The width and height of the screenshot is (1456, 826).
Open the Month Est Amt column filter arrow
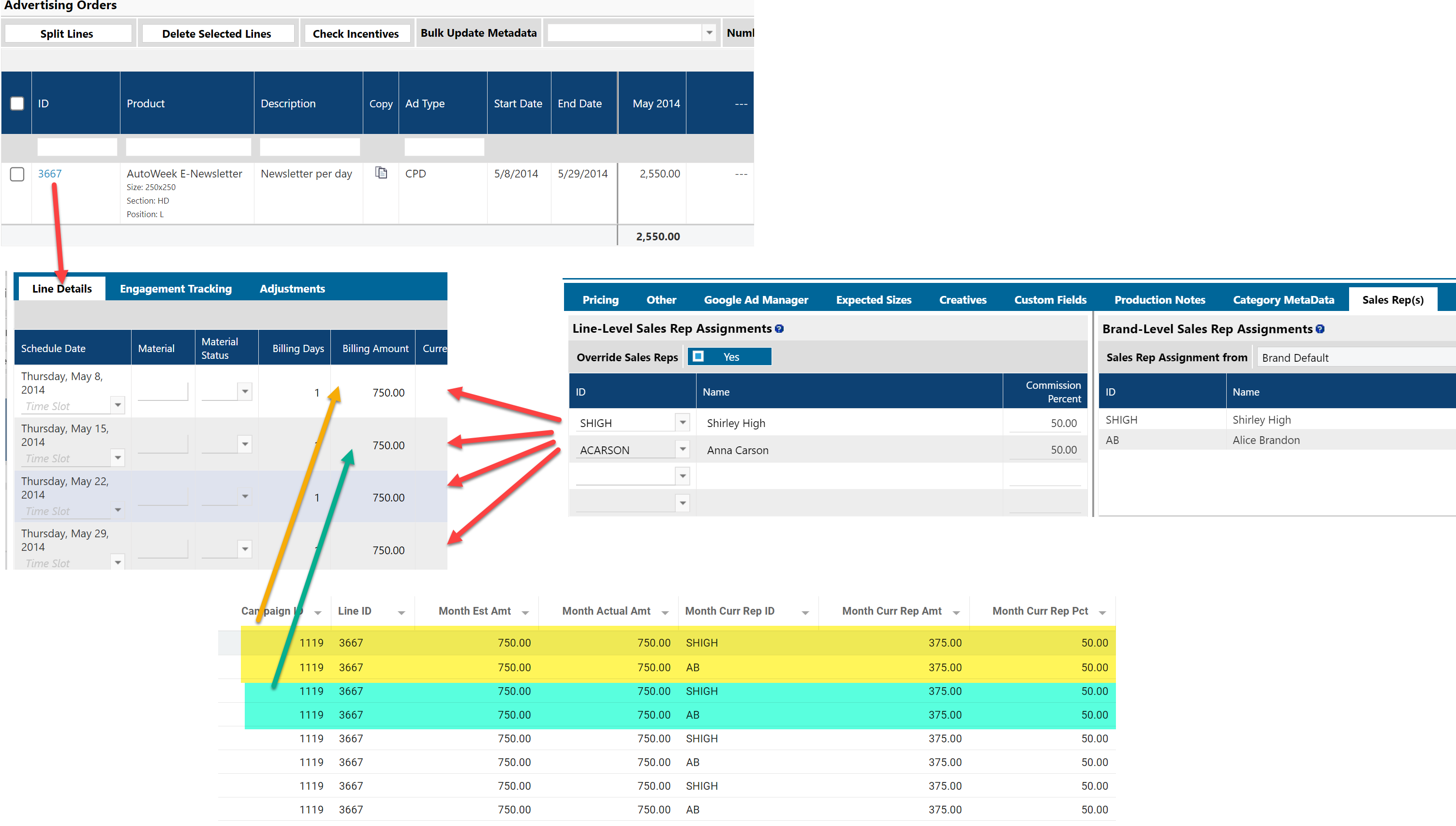tap(525, 613)
